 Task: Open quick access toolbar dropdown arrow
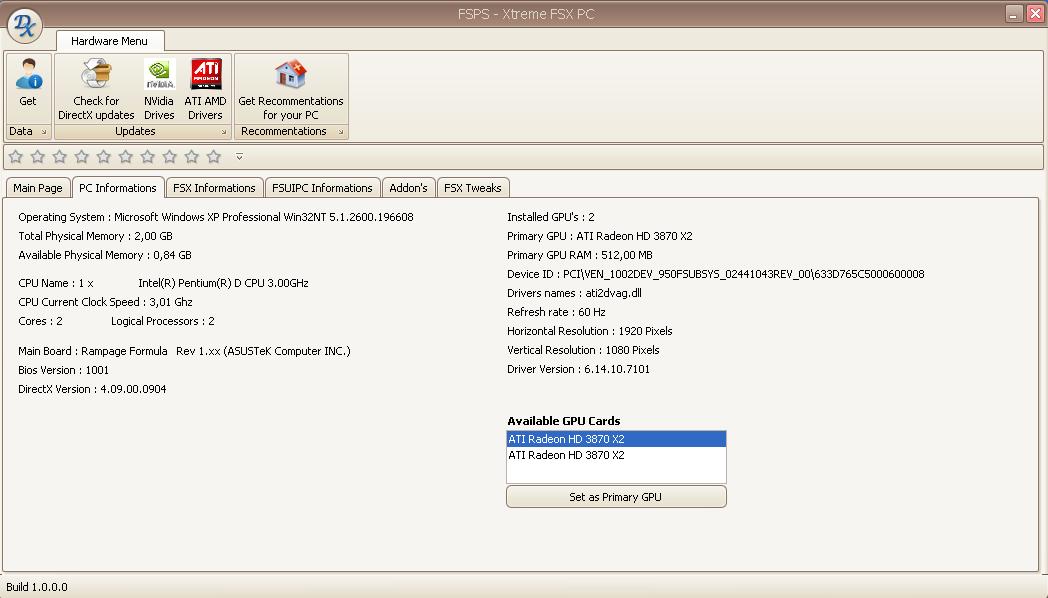(239, 156)
